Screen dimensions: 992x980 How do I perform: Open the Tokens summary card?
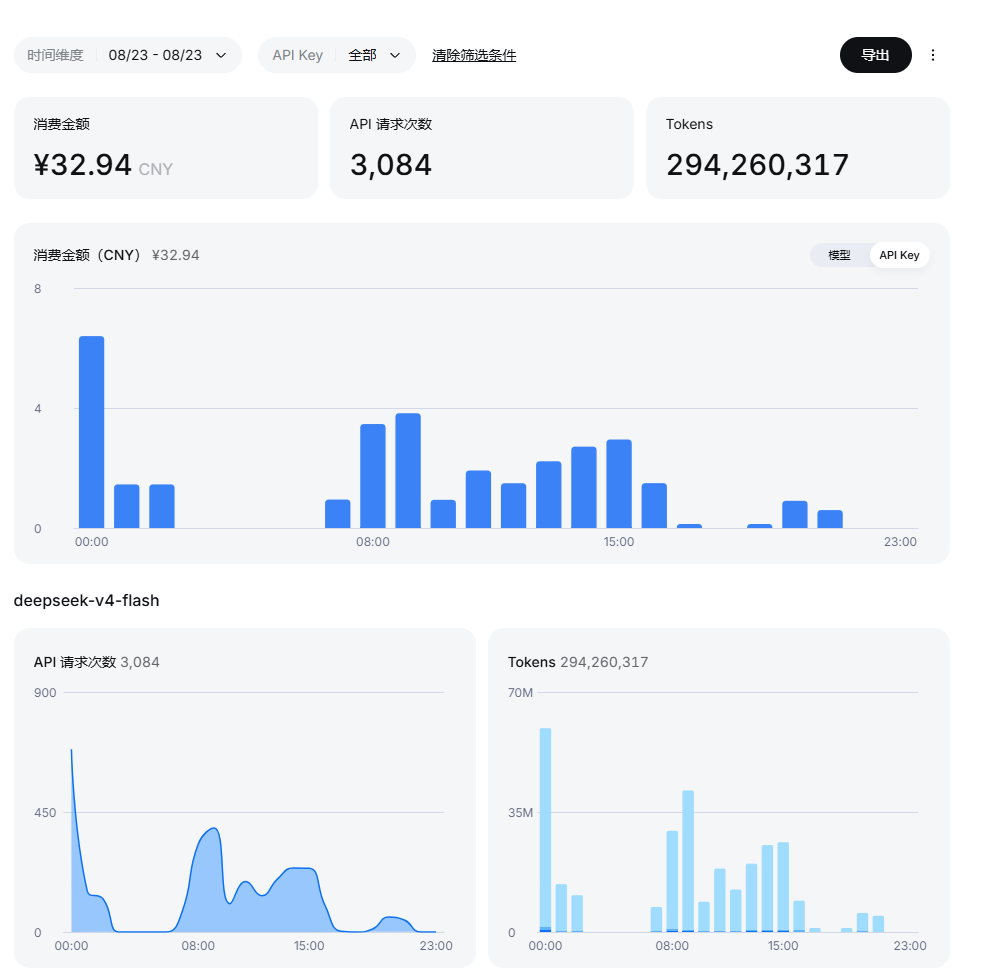798,148
